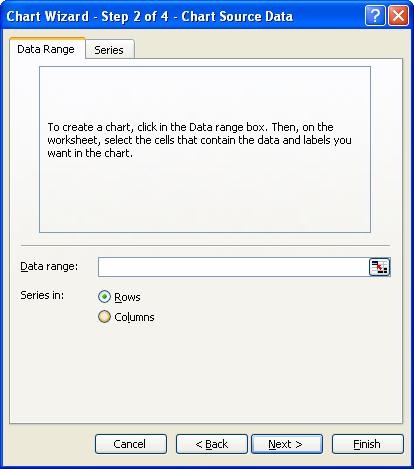Click the empty chart preview area
The image size is (414, 469).
coord(205,149)
